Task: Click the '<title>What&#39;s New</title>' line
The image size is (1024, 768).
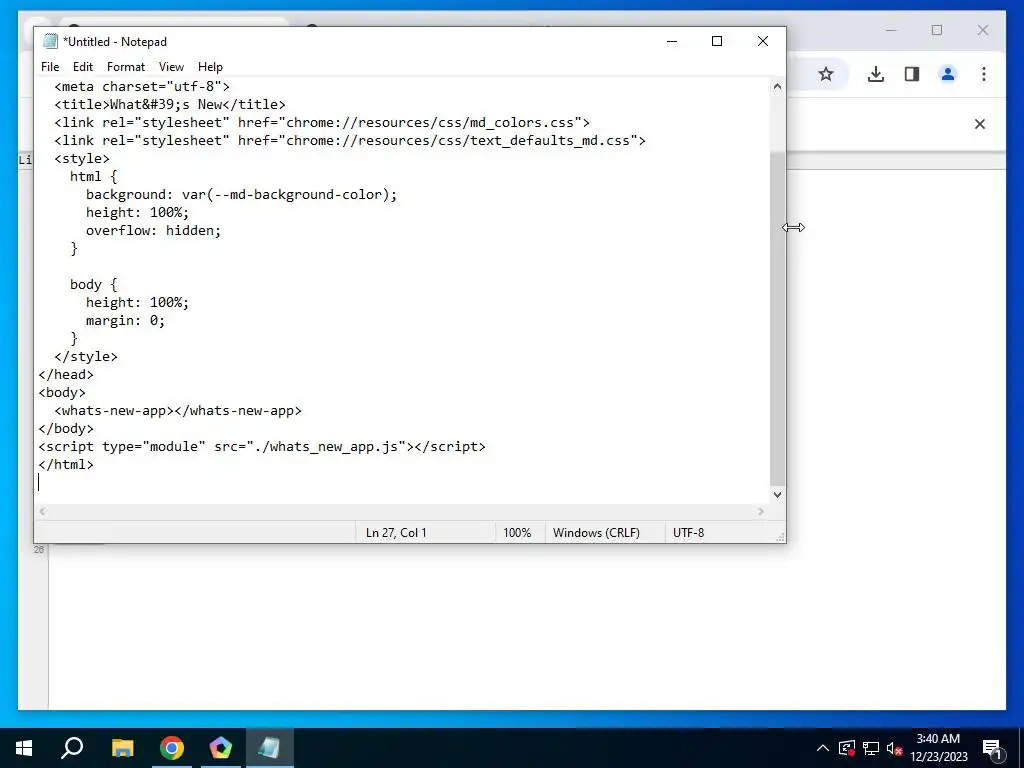Action: tap(170, 104)
